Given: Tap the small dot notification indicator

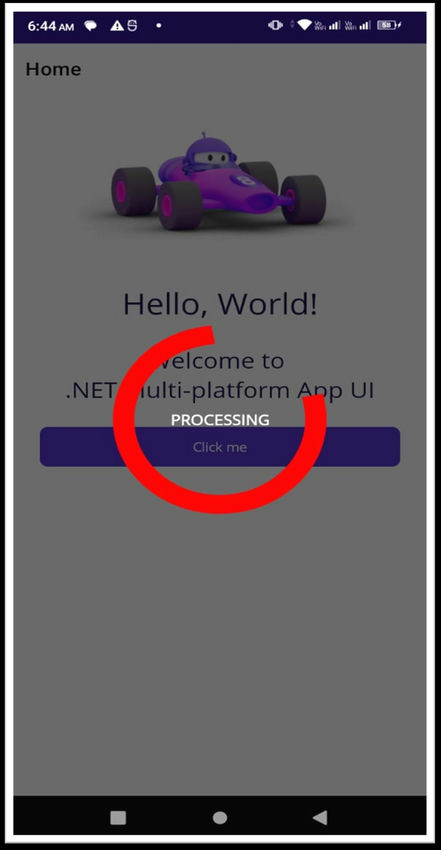Looking at the screenshot, I should pyautogui.click(x=158, y=25).
